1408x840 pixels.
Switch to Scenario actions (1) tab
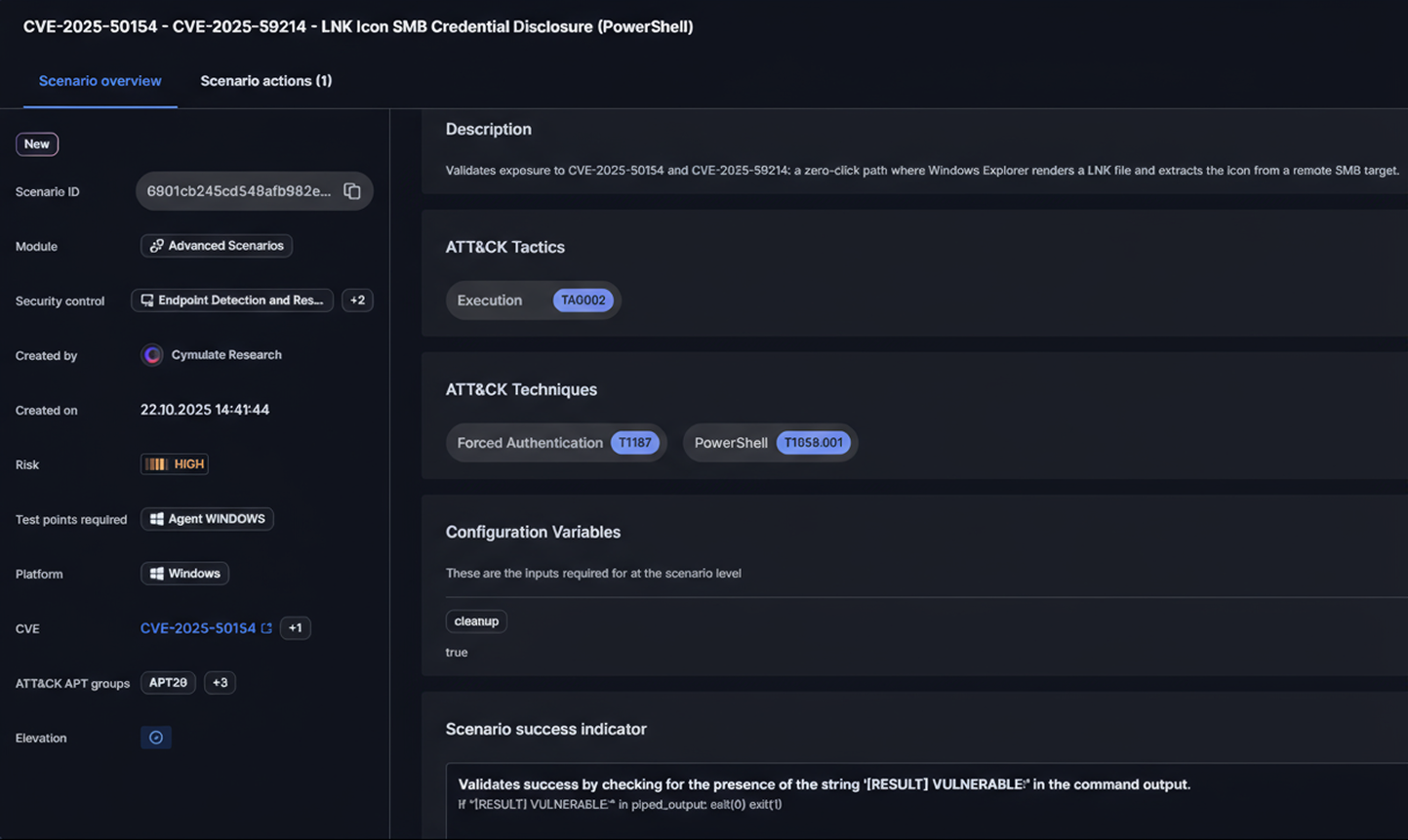265,81
